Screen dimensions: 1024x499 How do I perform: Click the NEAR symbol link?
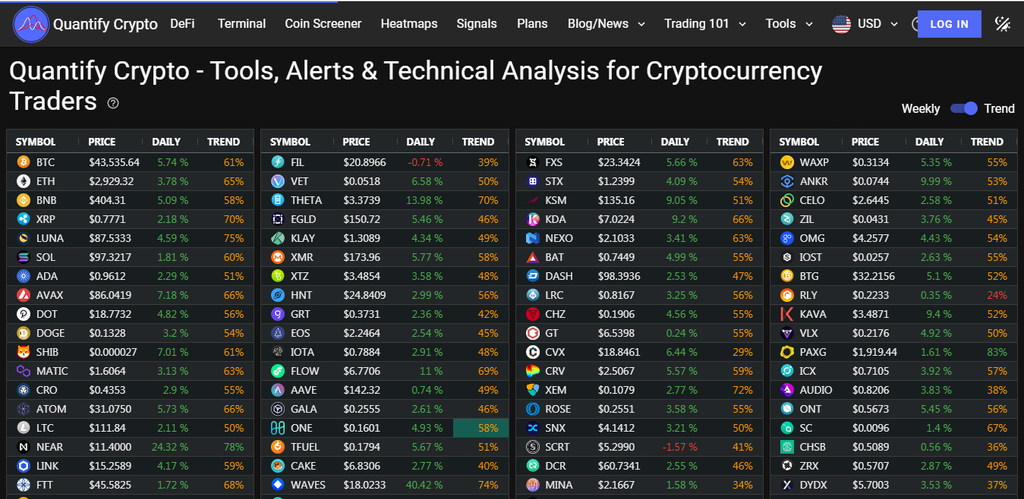pyautogui.click(x=50, y=447)
